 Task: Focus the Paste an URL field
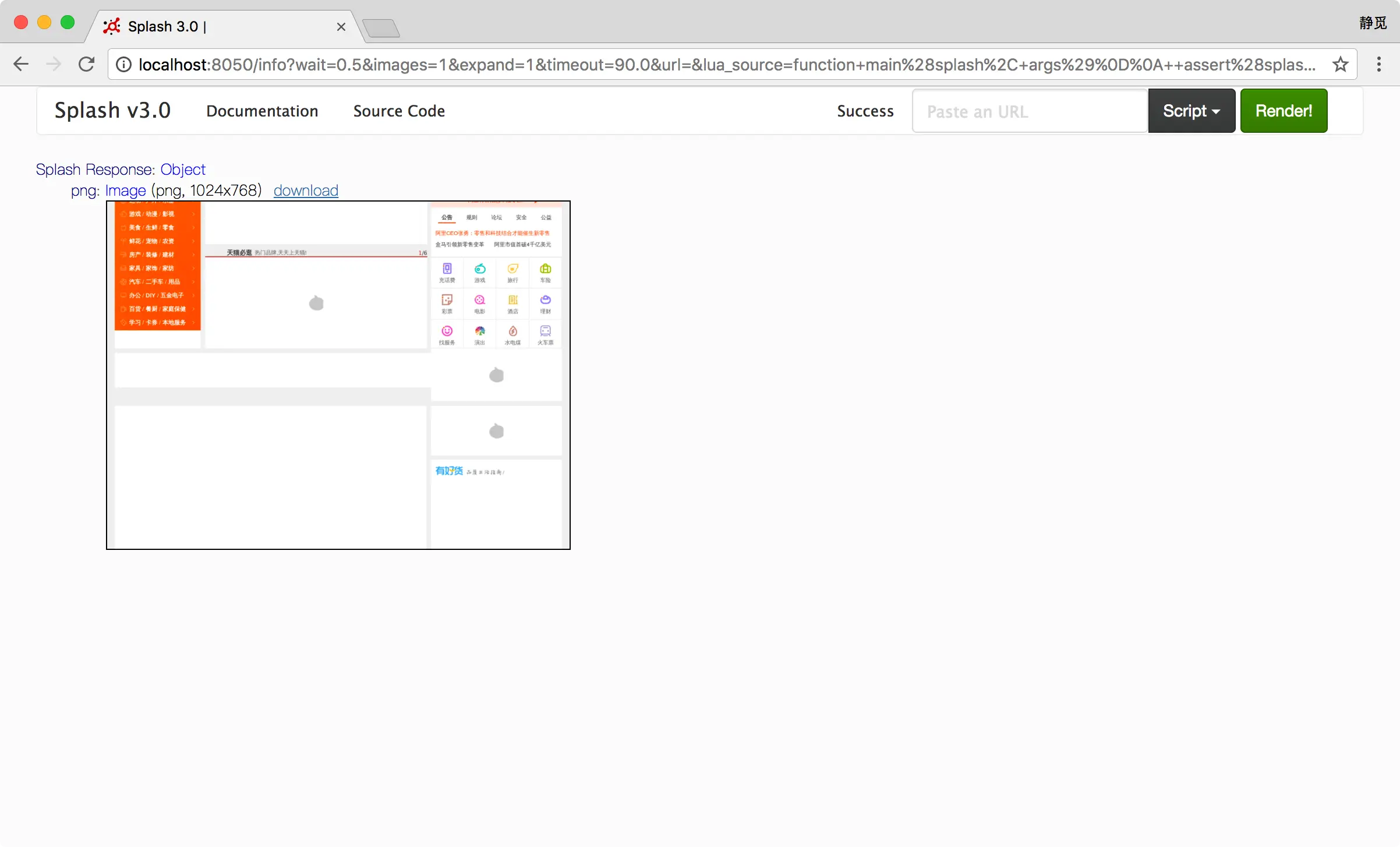(1028, 111)
